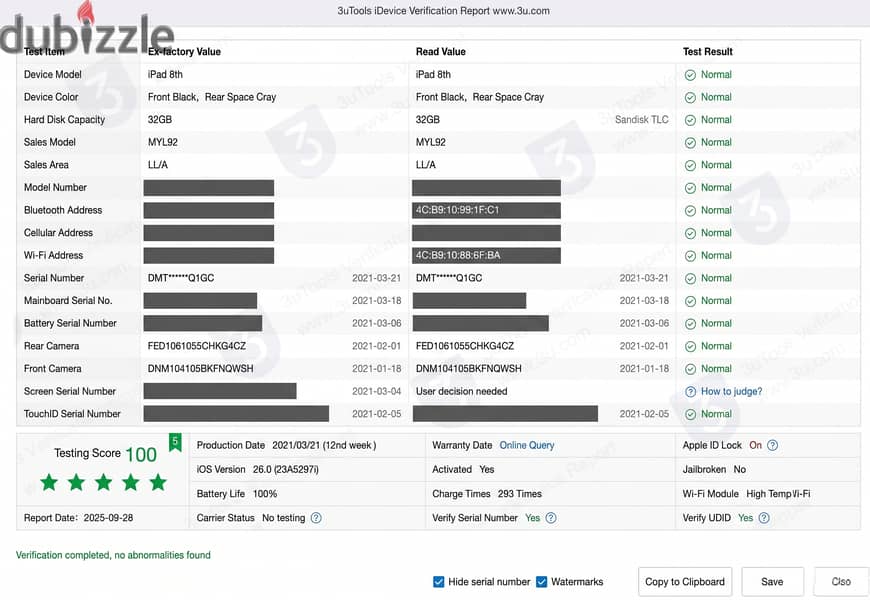870x600 pixels.
Task: Click the User decision needed cell
Action: (x=462, y=391)
